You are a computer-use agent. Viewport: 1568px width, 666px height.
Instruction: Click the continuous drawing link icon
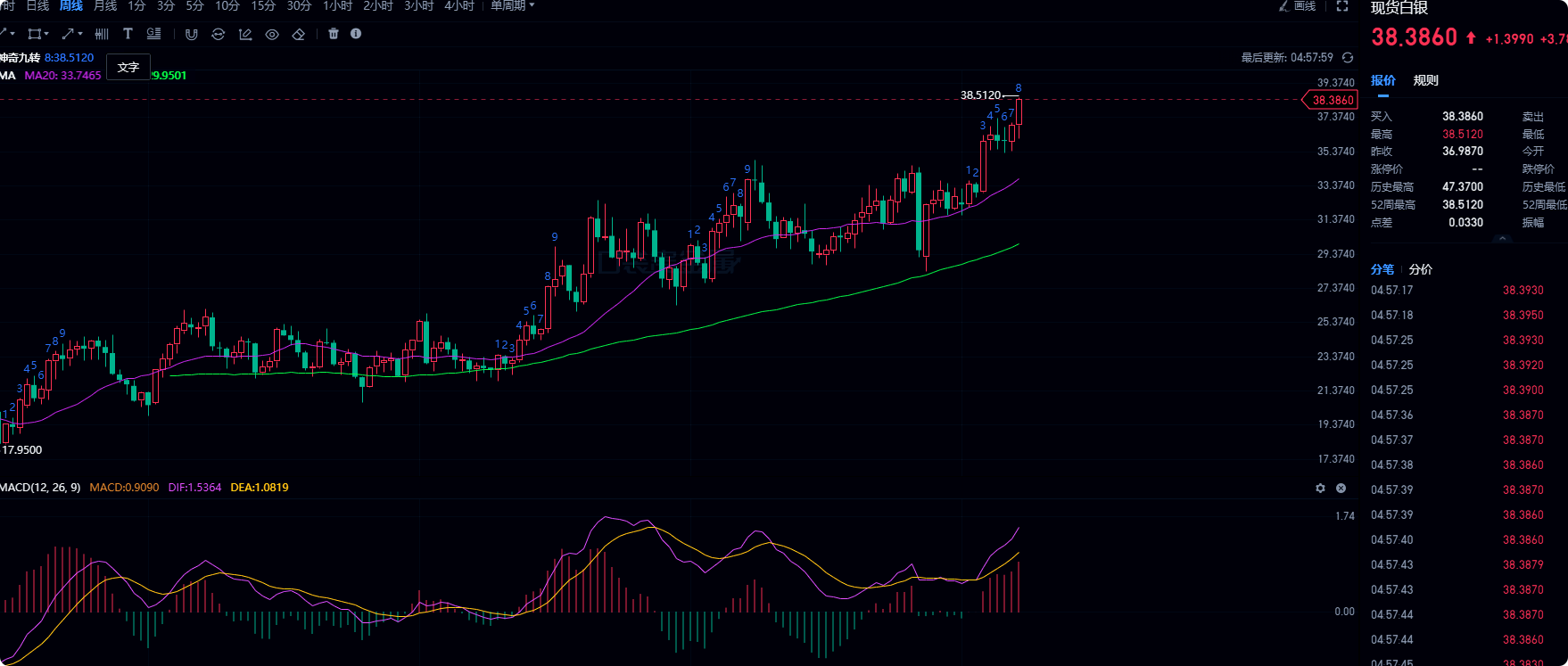click(218, 34)
